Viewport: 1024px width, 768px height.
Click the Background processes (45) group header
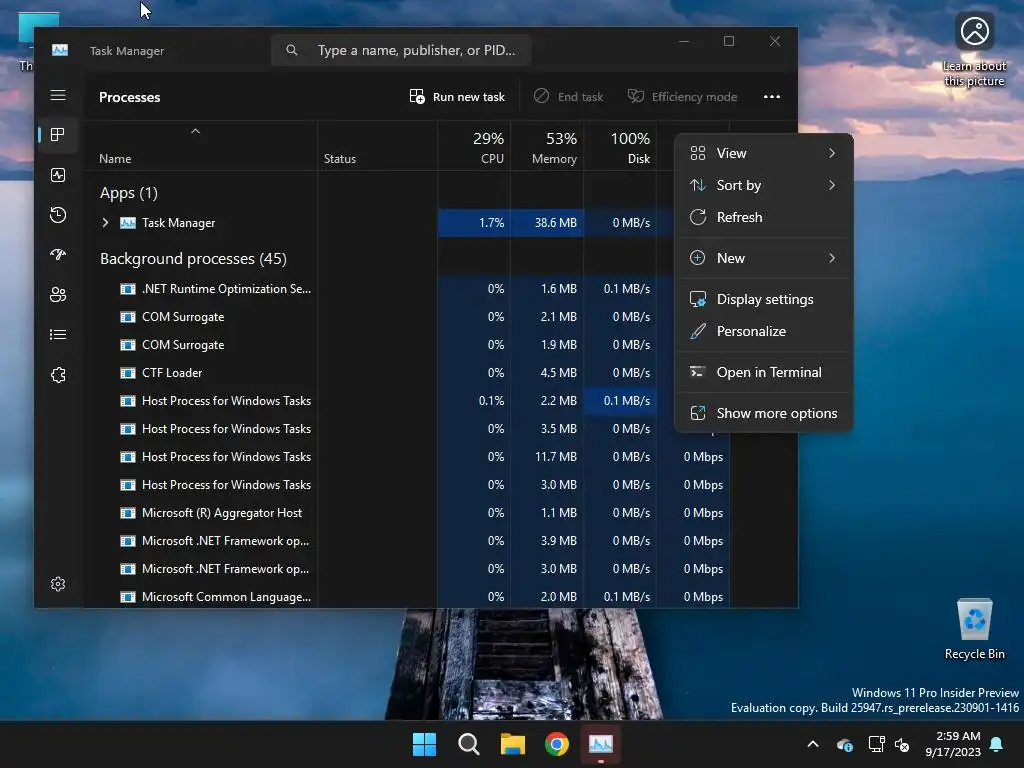coord(193,259)
